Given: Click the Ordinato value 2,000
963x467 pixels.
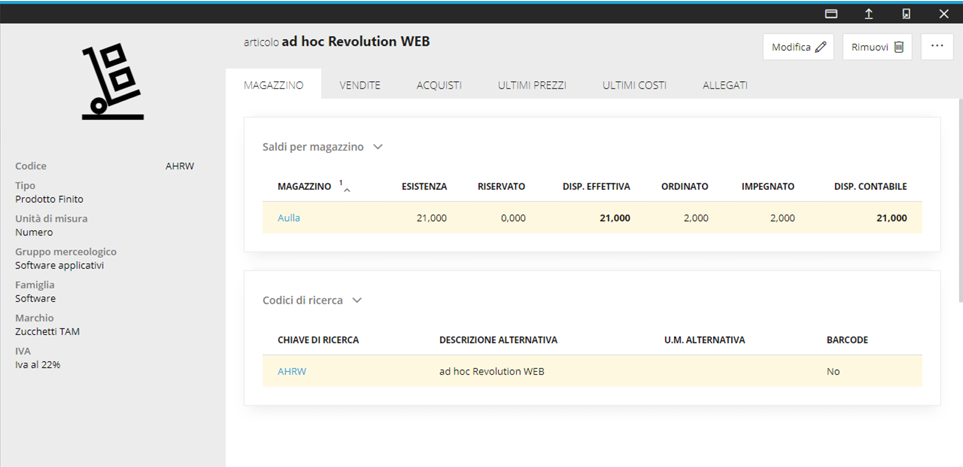Looking at the screenshot, I should click(x=696, y=218).
